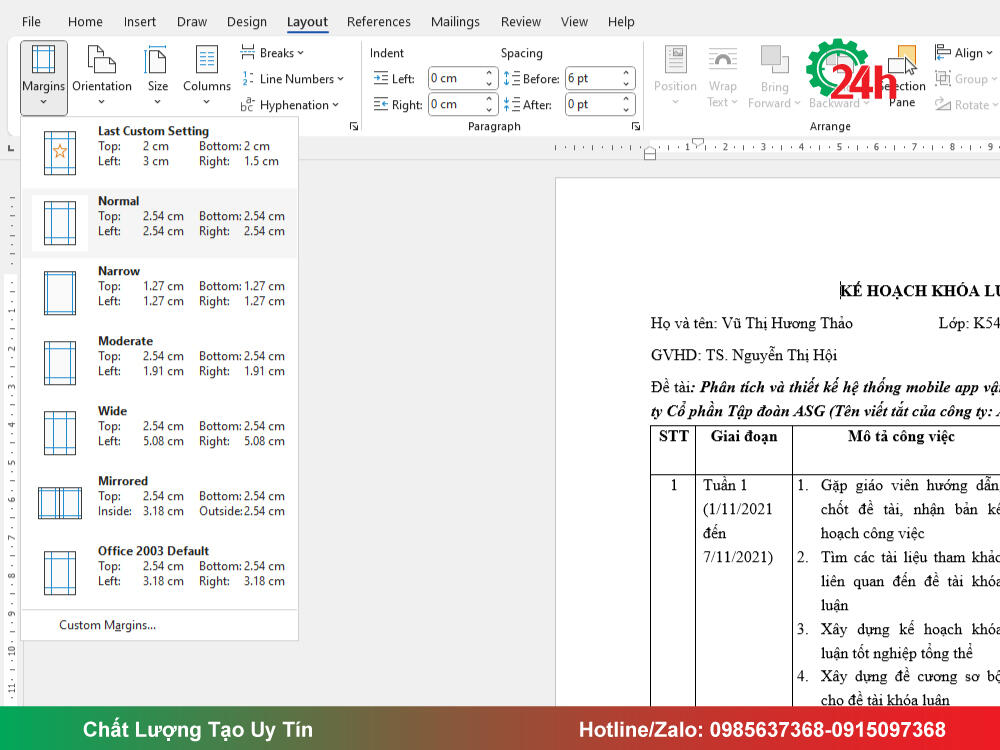Switch to the Design tab
This screenshot has height=750, width=1000.
[247, 22]
